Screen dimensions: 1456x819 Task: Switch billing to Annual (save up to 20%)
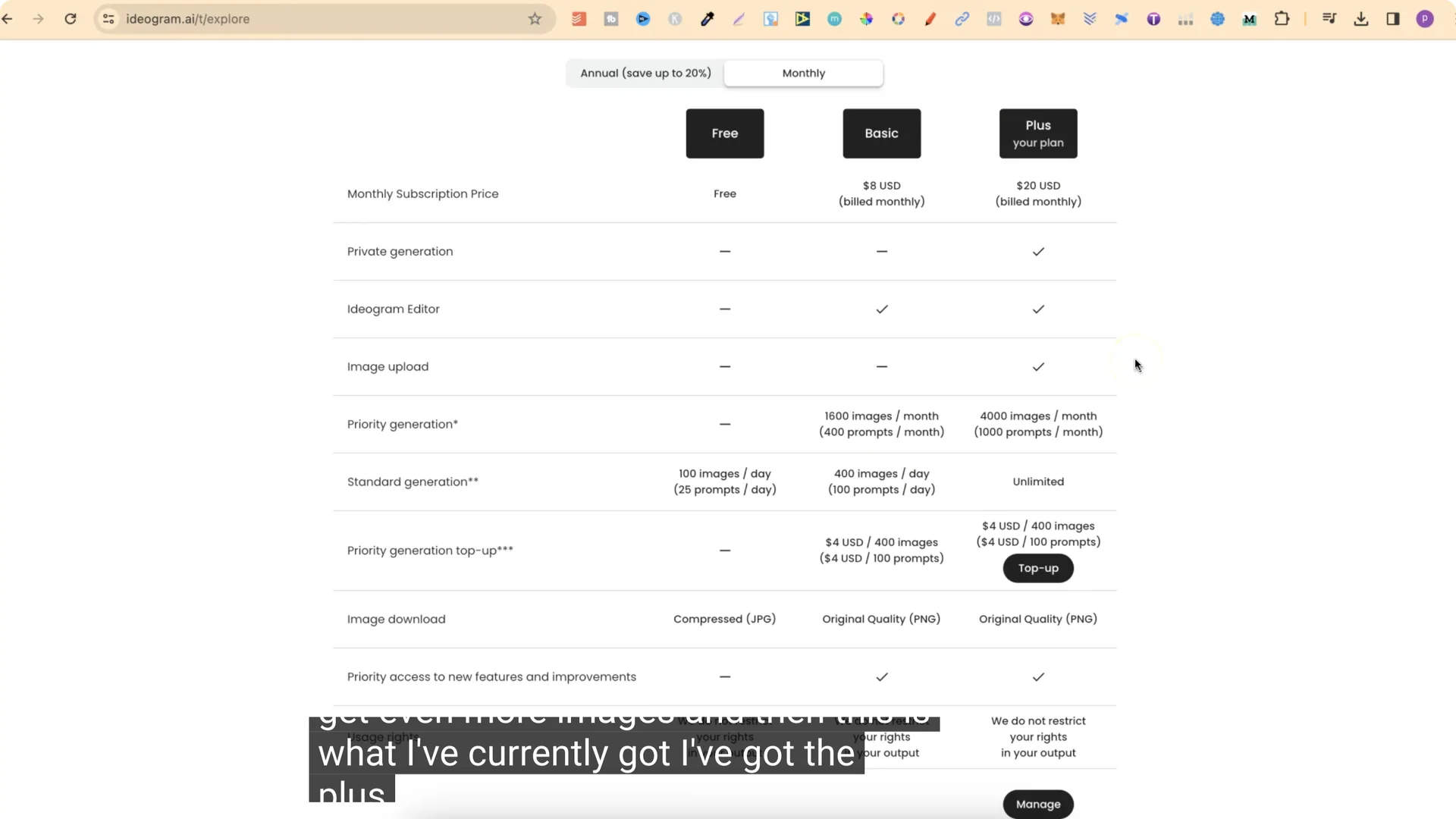(x=645, y=73)
